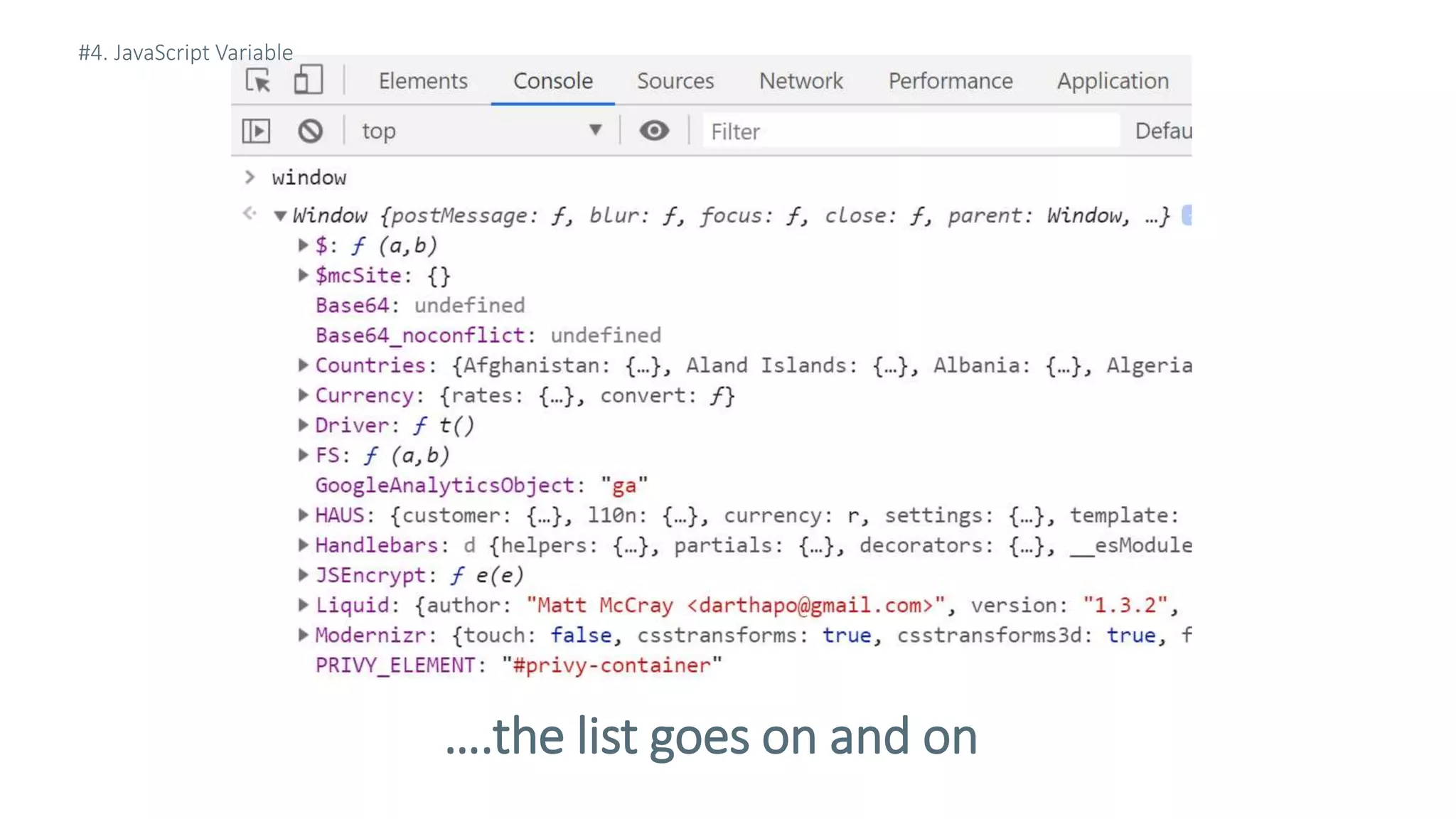
Task: Toggle the device toolbar icon
Action: tap(309, 80)
